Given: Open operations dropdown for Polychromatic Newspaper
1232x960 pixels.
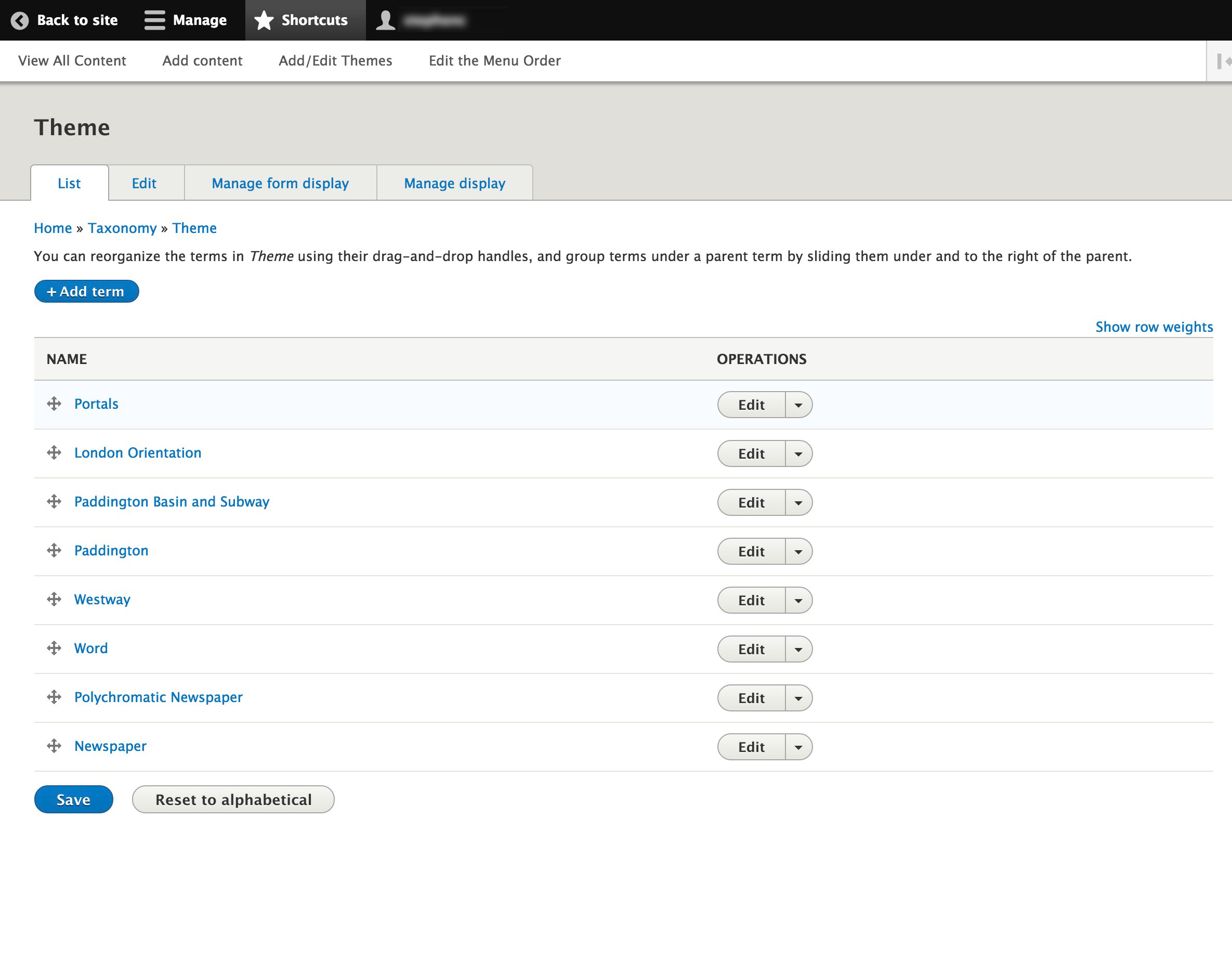Looking at the screenshot, I should (798, 699).
